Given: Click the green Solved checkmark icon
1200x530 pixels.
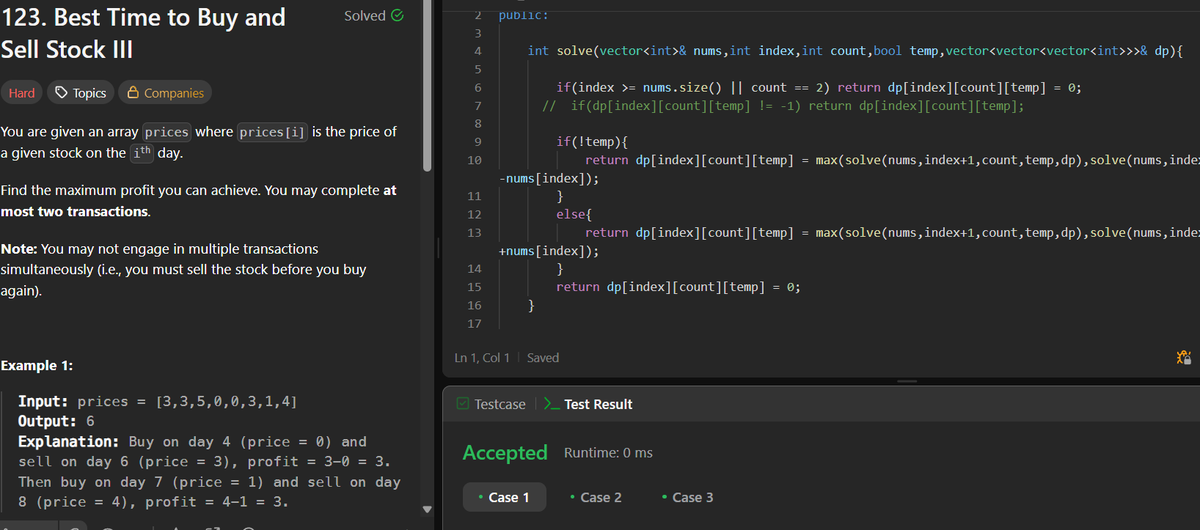Looking at the screenshot, I should click(398, 16).
